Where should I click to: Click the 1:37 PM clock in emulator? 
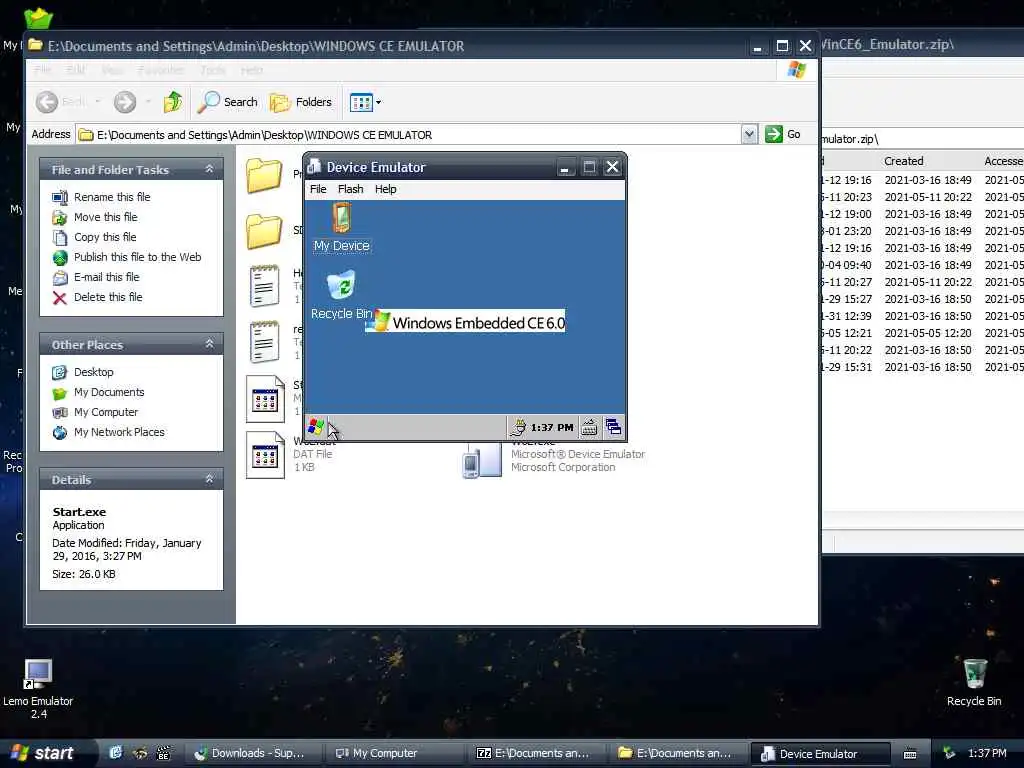coord(552,428)
